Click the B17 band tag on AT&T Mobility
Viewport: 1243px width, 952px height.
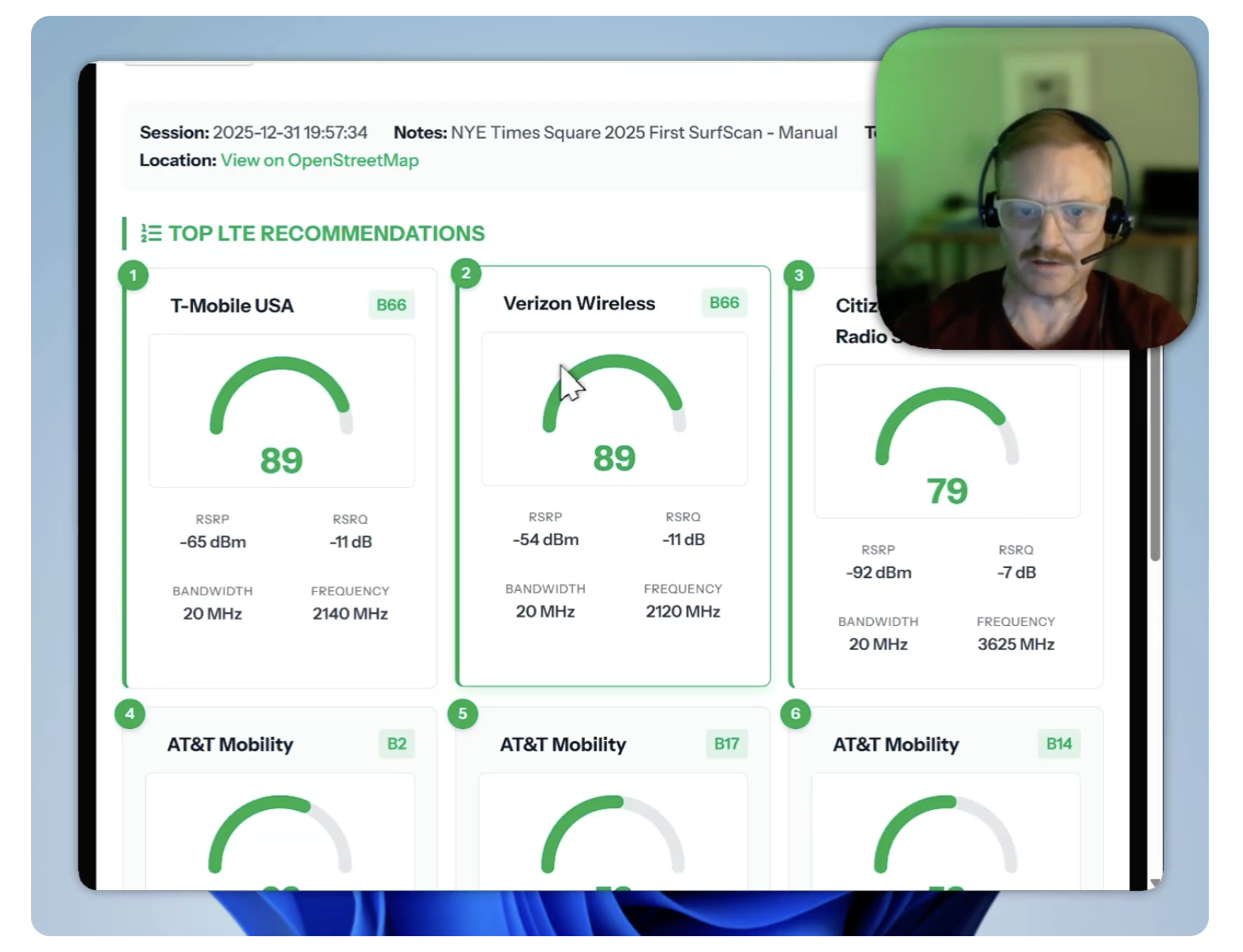[726, 744]
